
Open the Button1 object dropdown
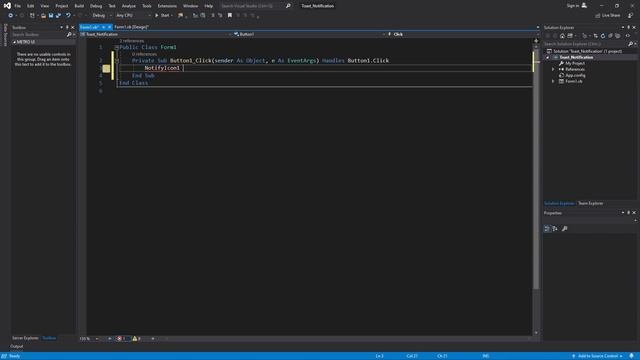[x=309, y=34]
